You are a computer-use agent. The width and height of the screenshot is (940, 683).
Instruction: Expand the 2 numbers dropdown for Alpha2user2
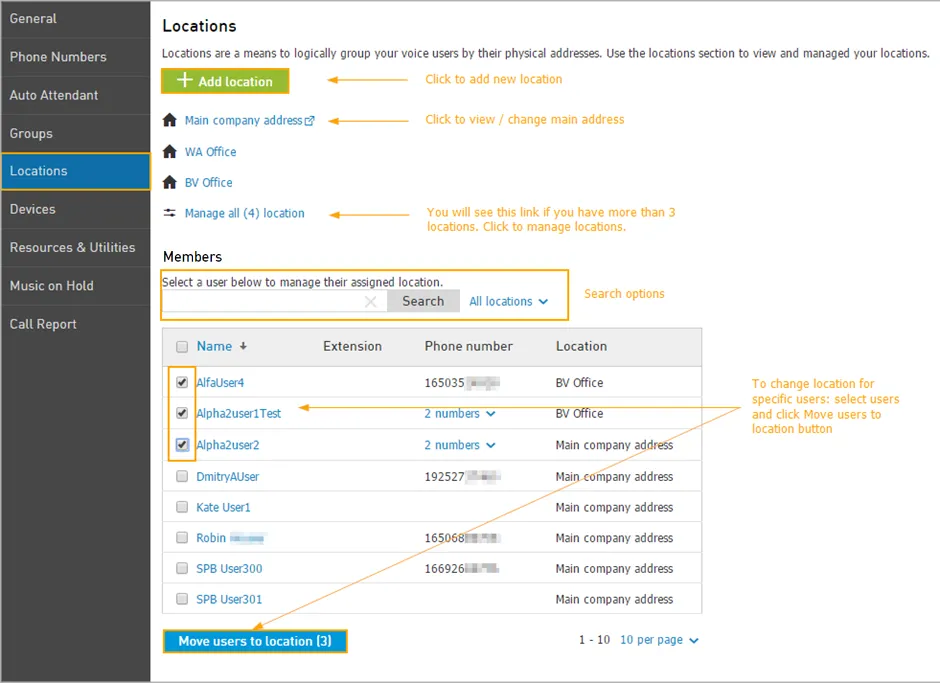pos(460,445)
